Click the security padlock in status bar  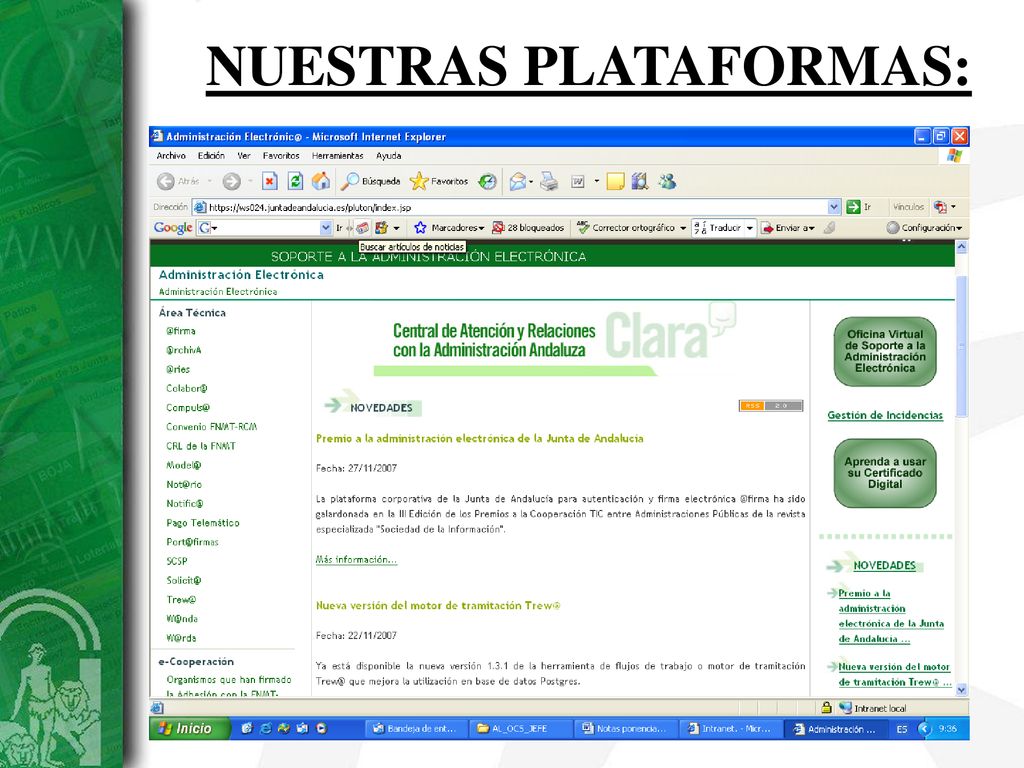pyautogui.click(x=826, y=707)
